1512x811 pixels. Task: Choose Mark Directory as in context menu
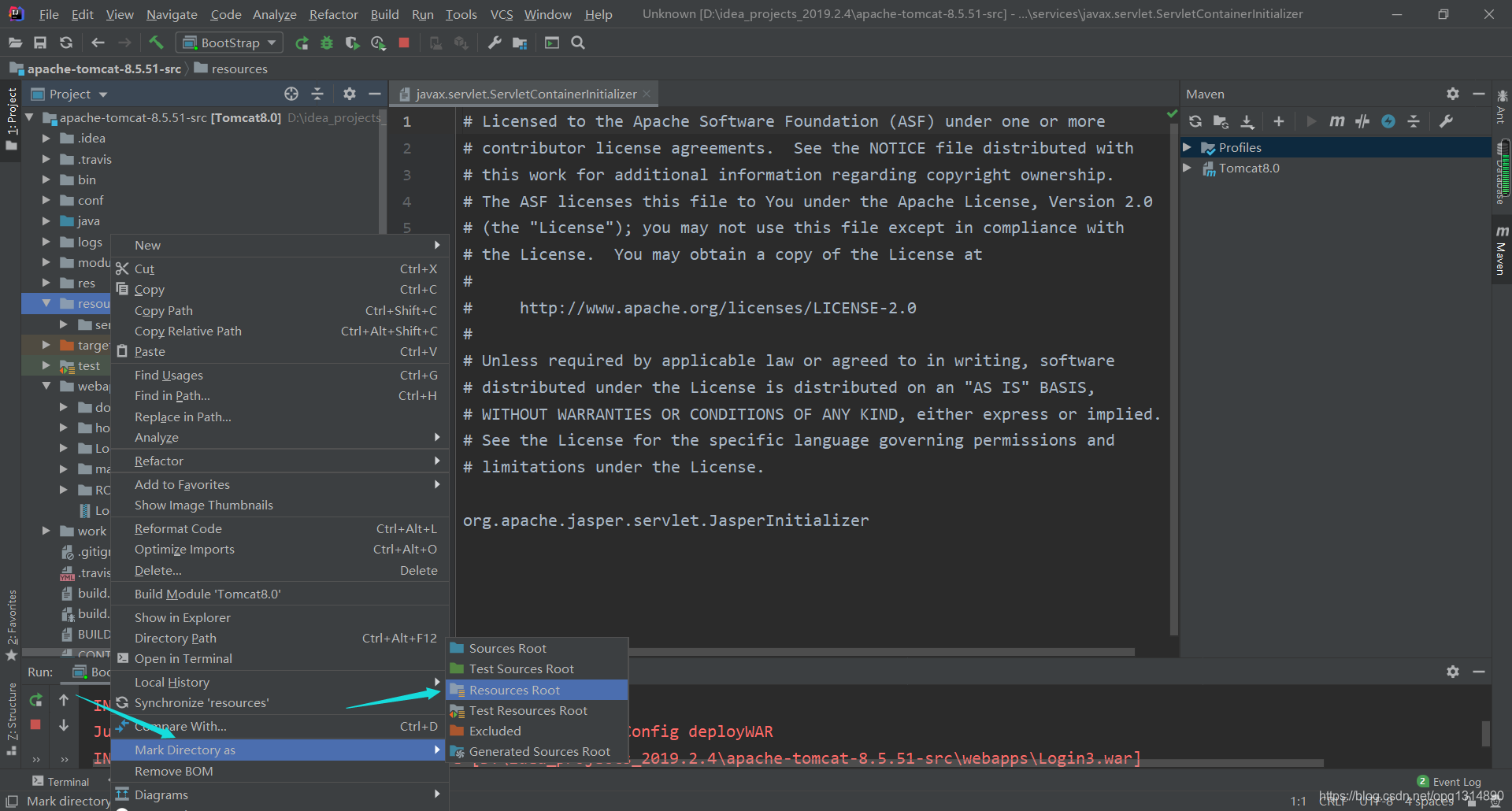tap(280, 750)
